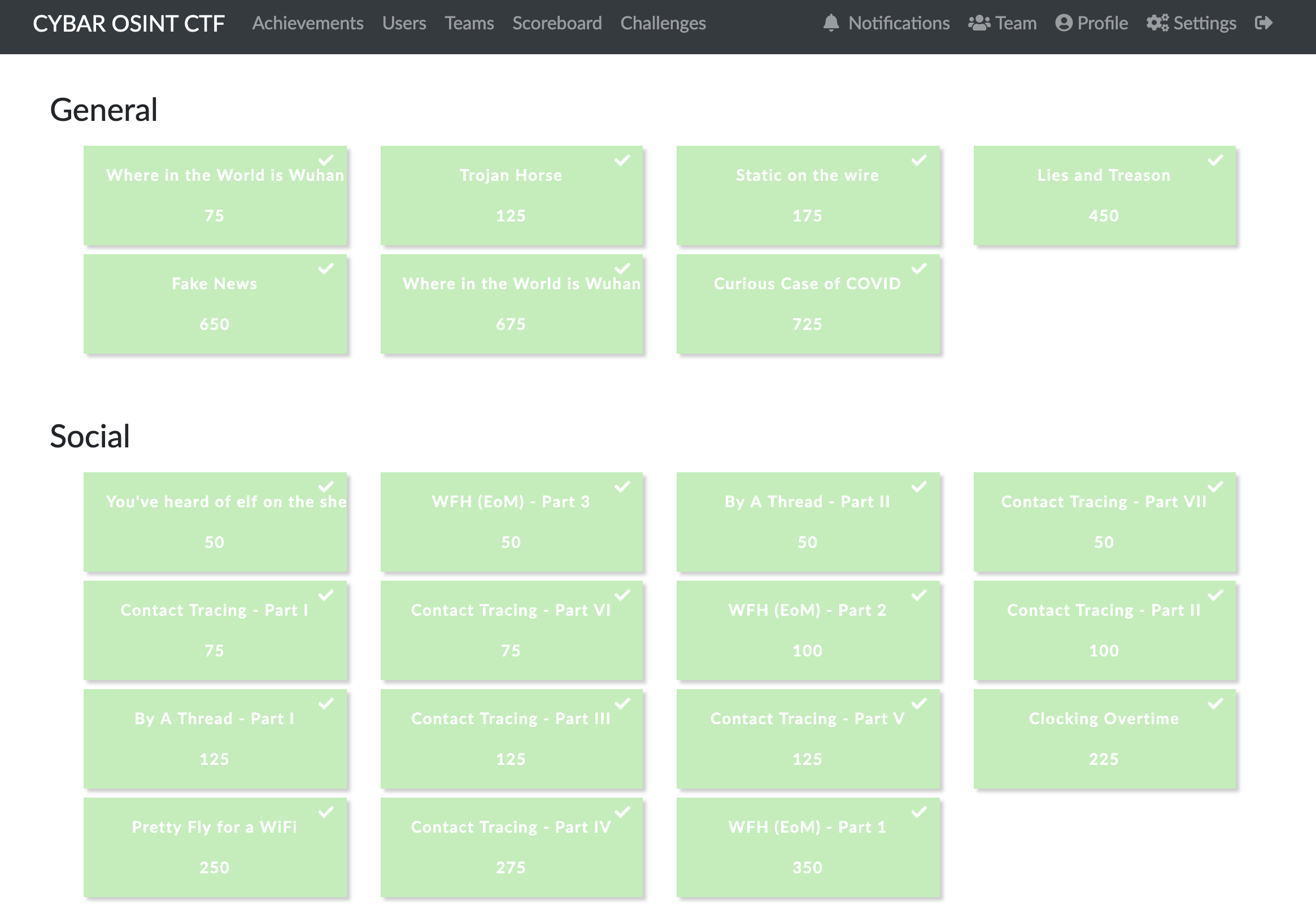The image size is (1316, 914).
Task: Open the Teams page
Action: [x=469, y=23]
